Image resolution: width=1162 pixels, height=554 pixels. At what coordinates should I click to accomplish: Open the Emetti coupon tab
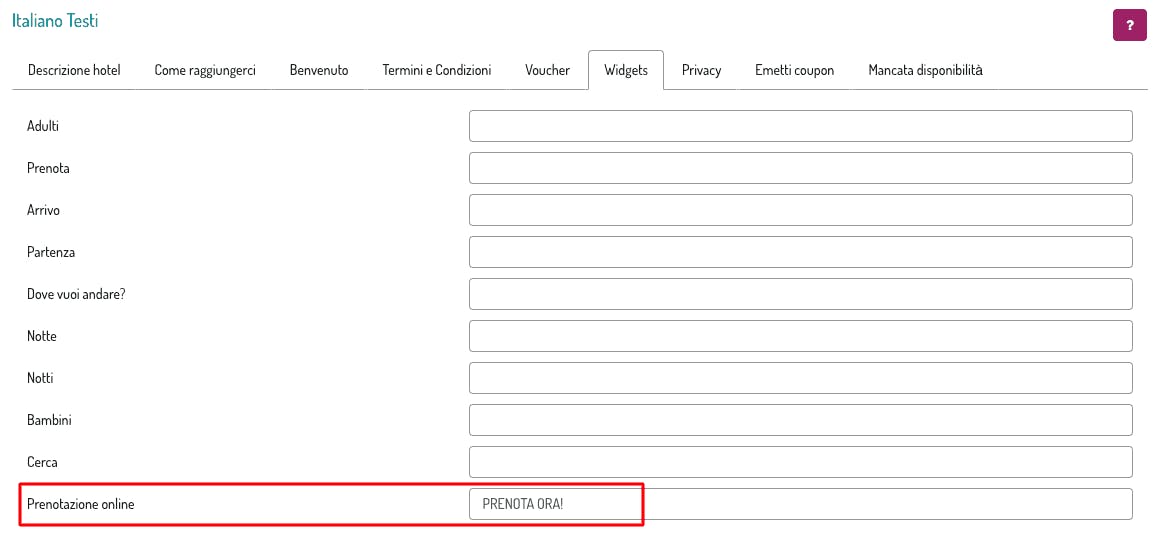coord(794,70)
